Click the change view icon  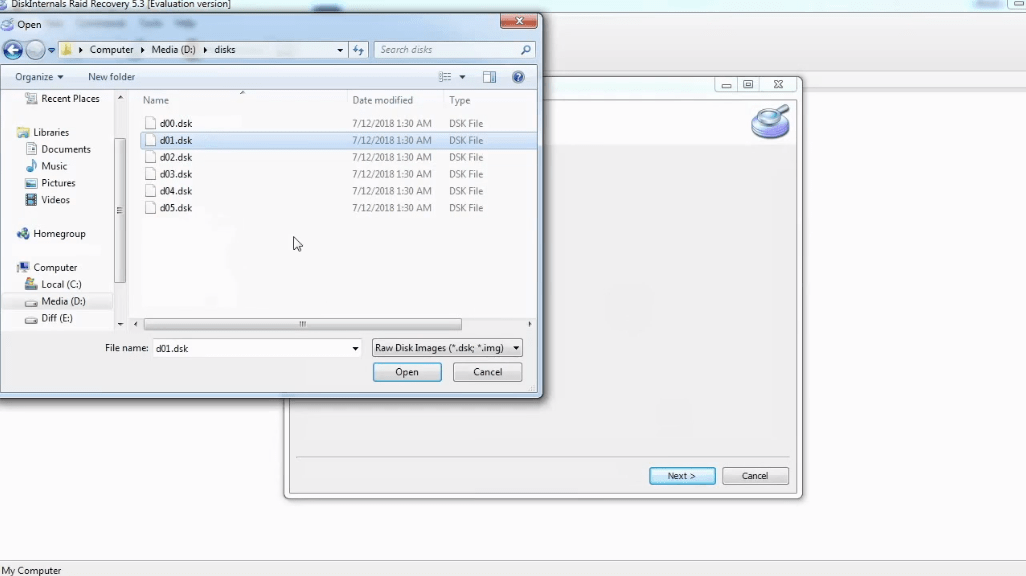point(445,77)
